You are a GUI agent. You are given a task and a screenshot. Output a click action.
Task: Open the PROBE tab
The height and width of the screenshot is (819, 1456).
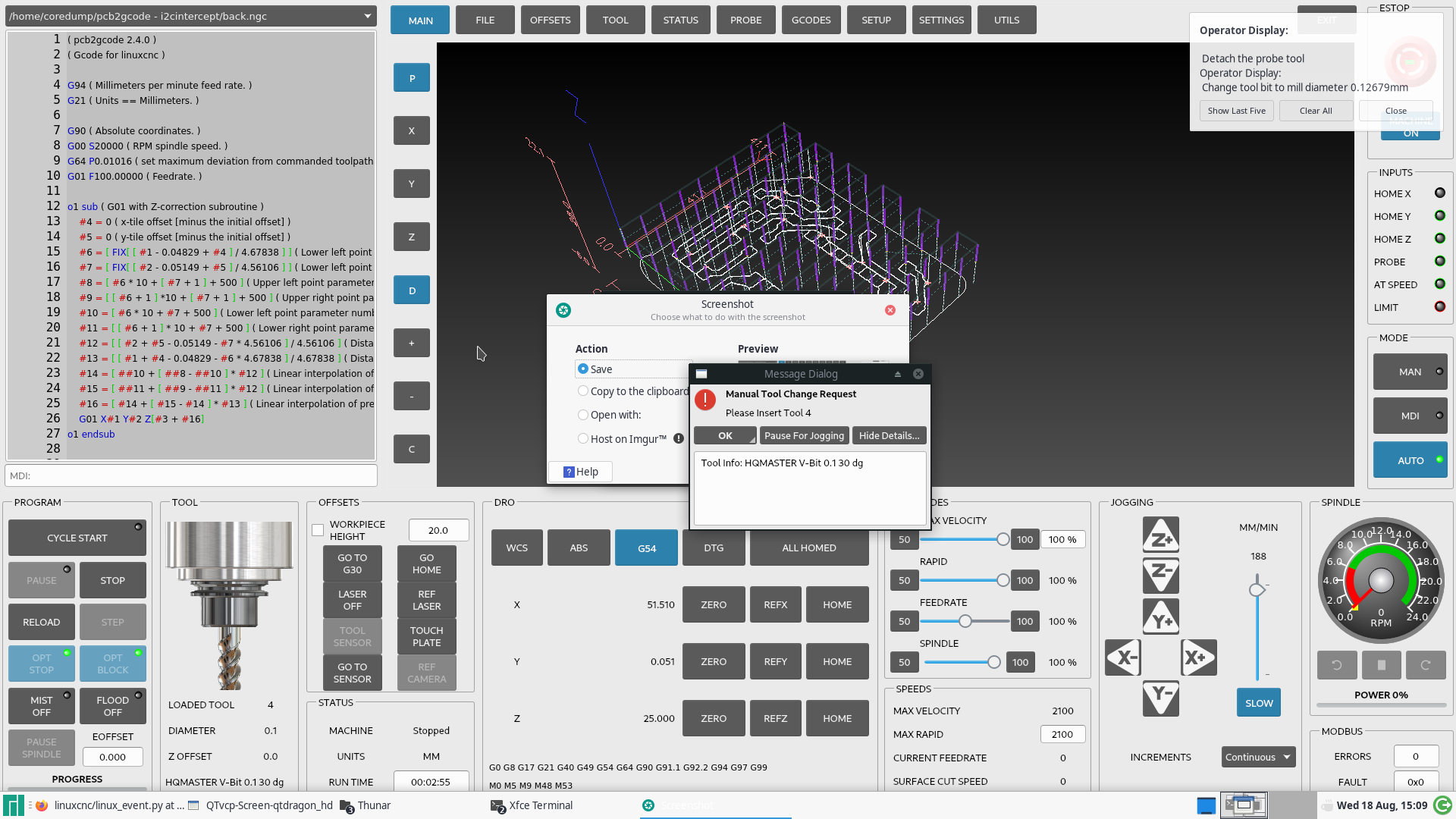tap(746, 20)
